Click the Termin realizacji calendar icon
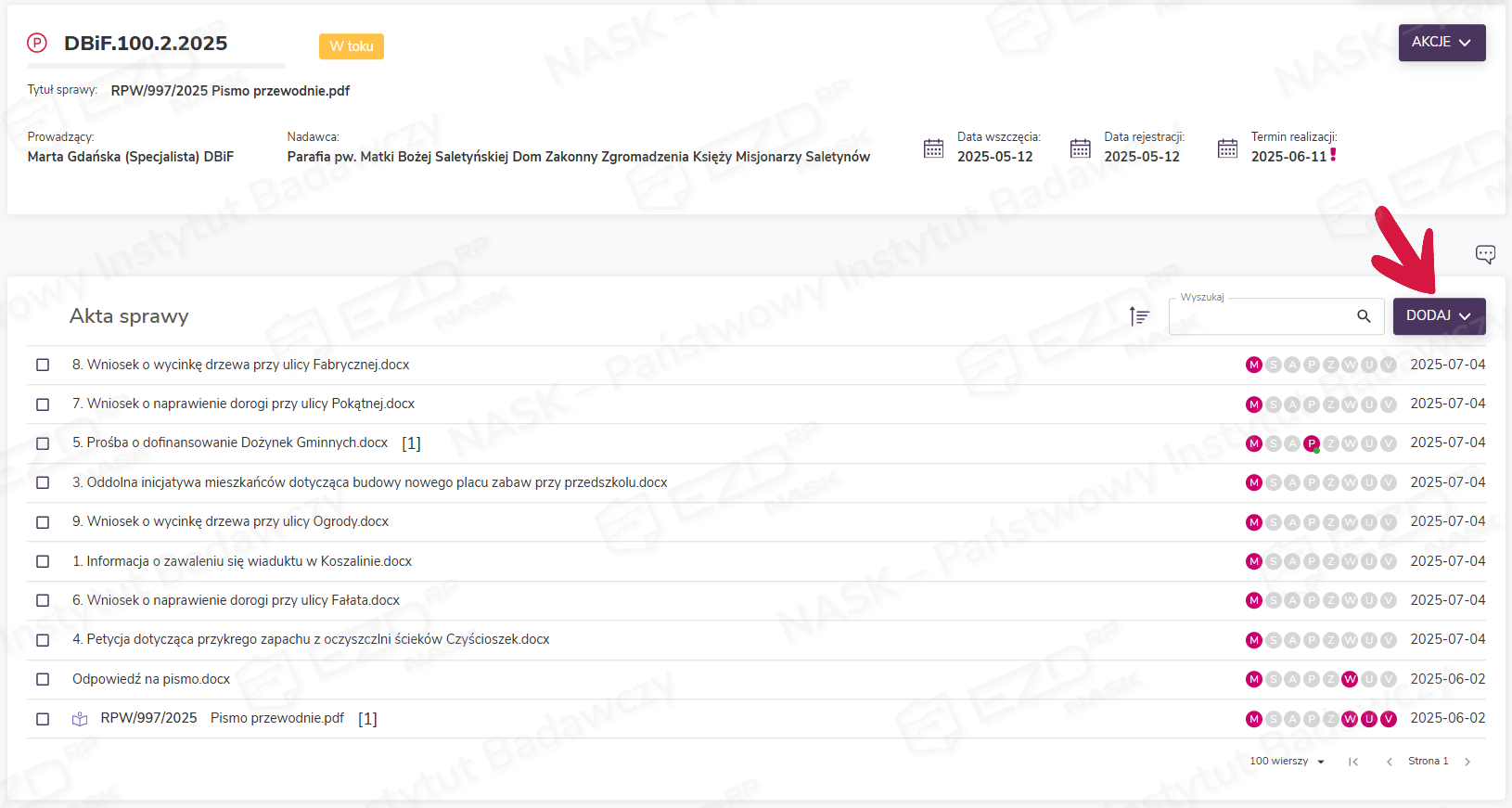This screenshot has height=808, width=1512. [1226, 148]
